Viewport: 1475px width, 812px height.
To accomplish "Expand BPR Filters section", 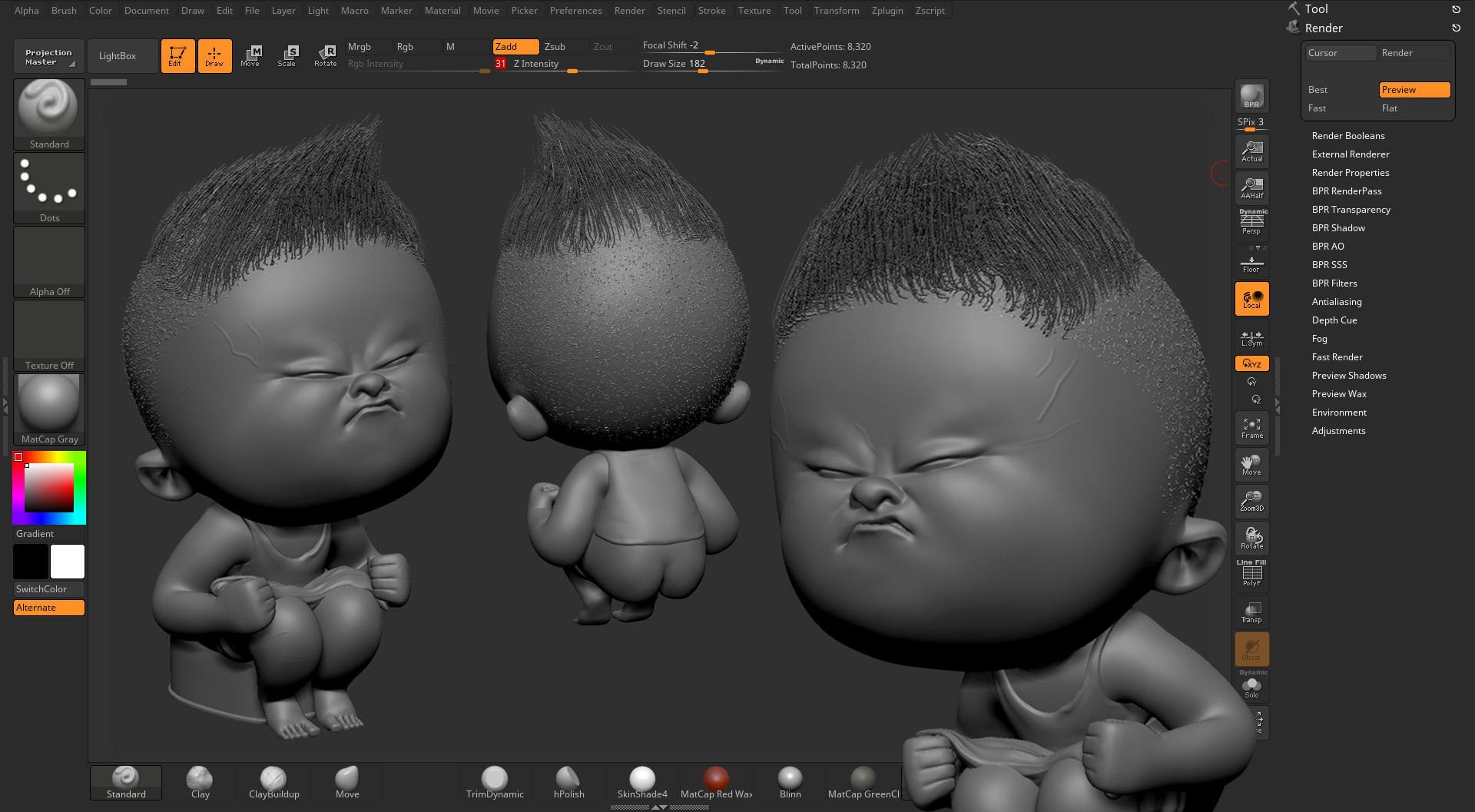I will [1334, 283].
